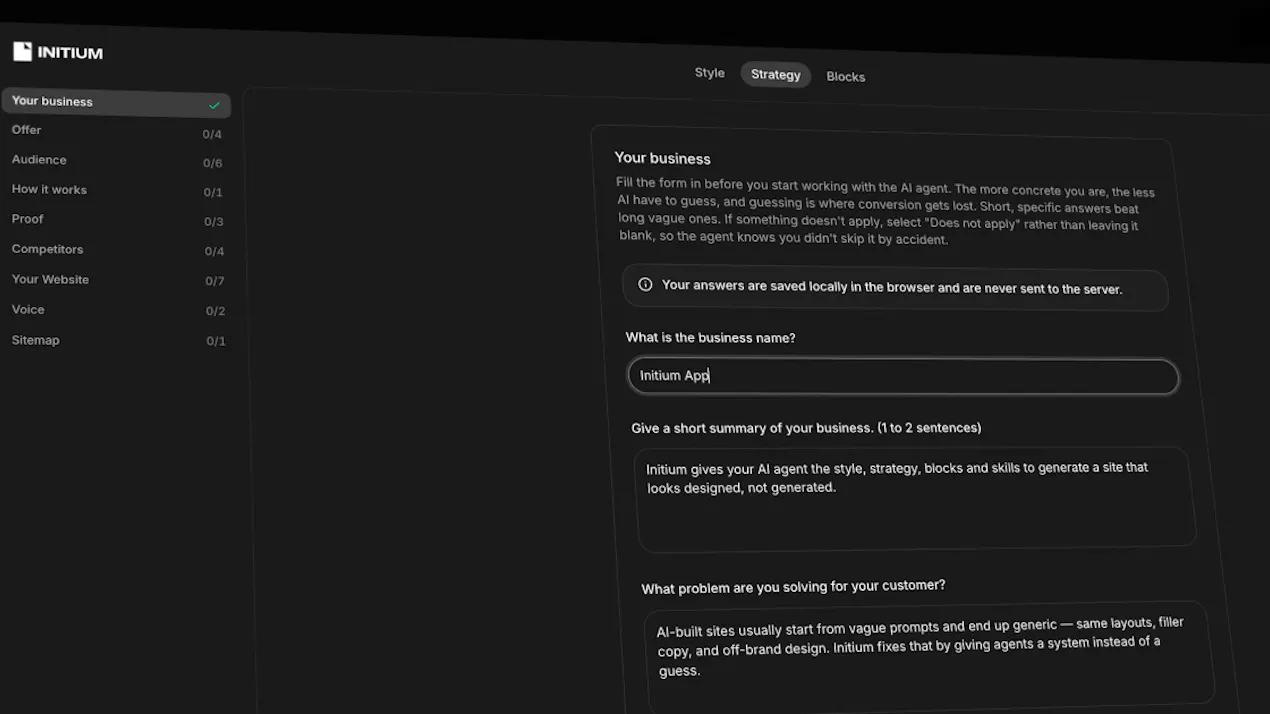Click the short business summary text area
This screenshot has height=714, width=1270.
(x=915, y=498)
